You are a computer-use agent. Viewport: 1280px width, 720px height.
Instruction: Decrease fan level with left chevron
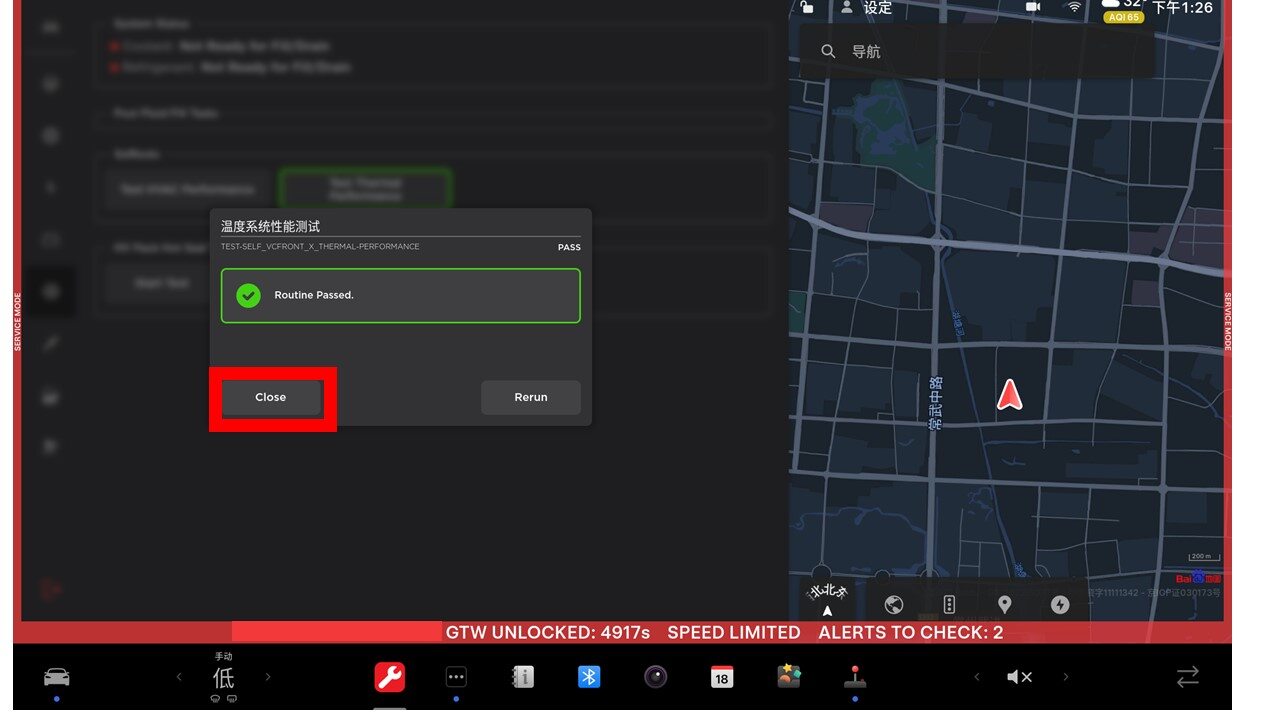pyautogui.click(x=180, y=677)
